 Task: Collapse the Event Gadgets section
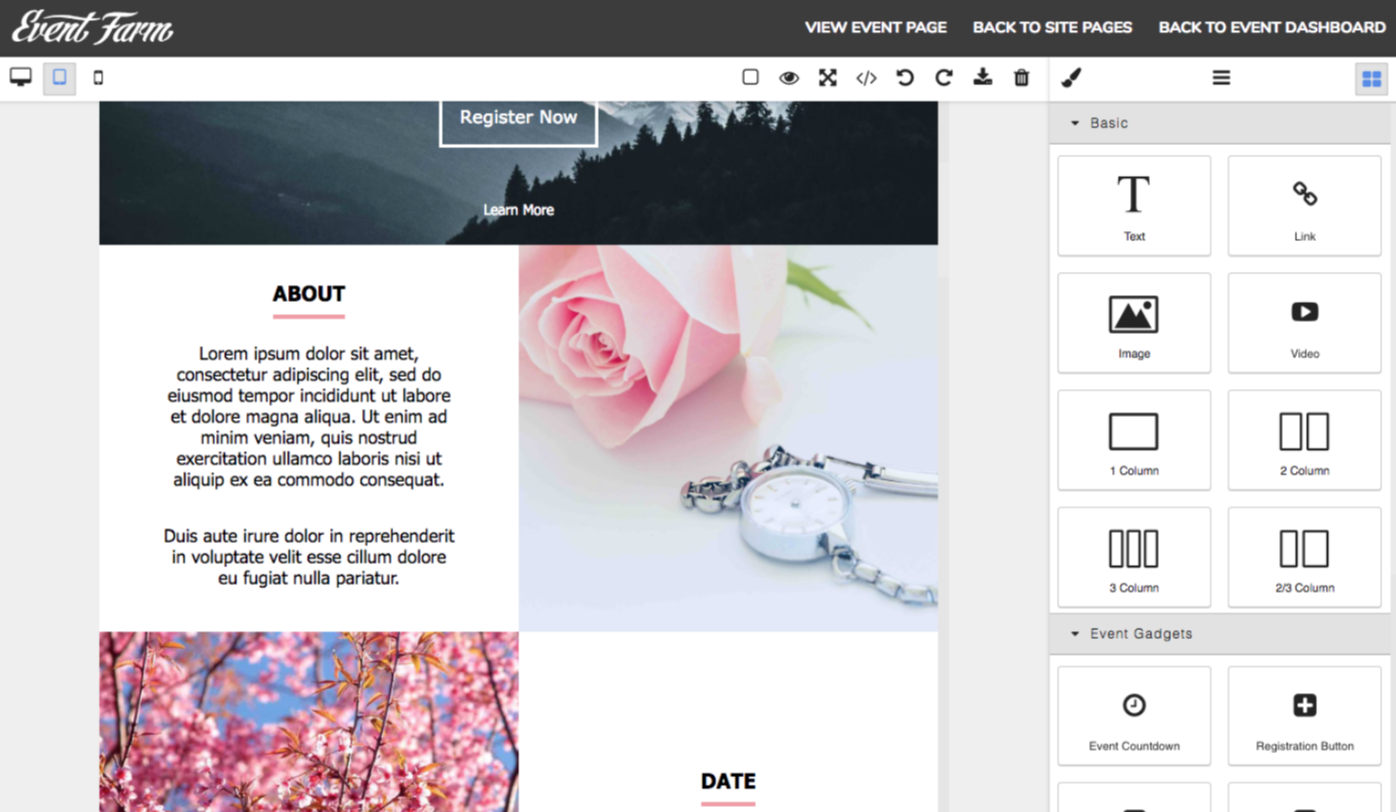[x=1220, y=634]
